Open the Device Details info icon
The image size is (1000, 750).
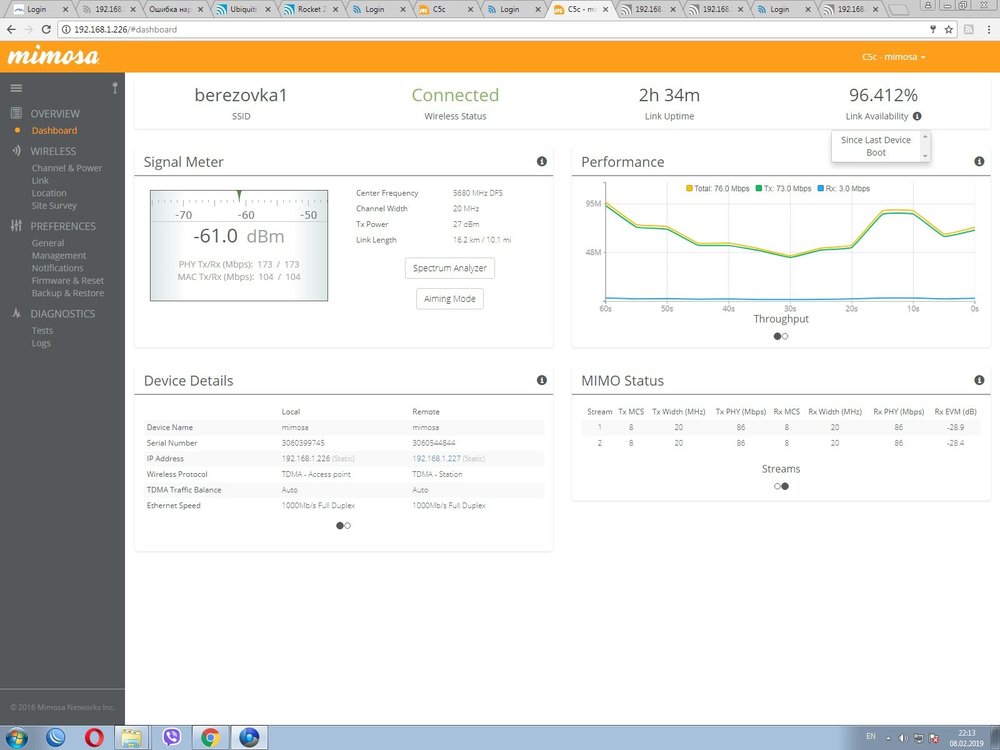pyautogui.click(x=542, y=380)
